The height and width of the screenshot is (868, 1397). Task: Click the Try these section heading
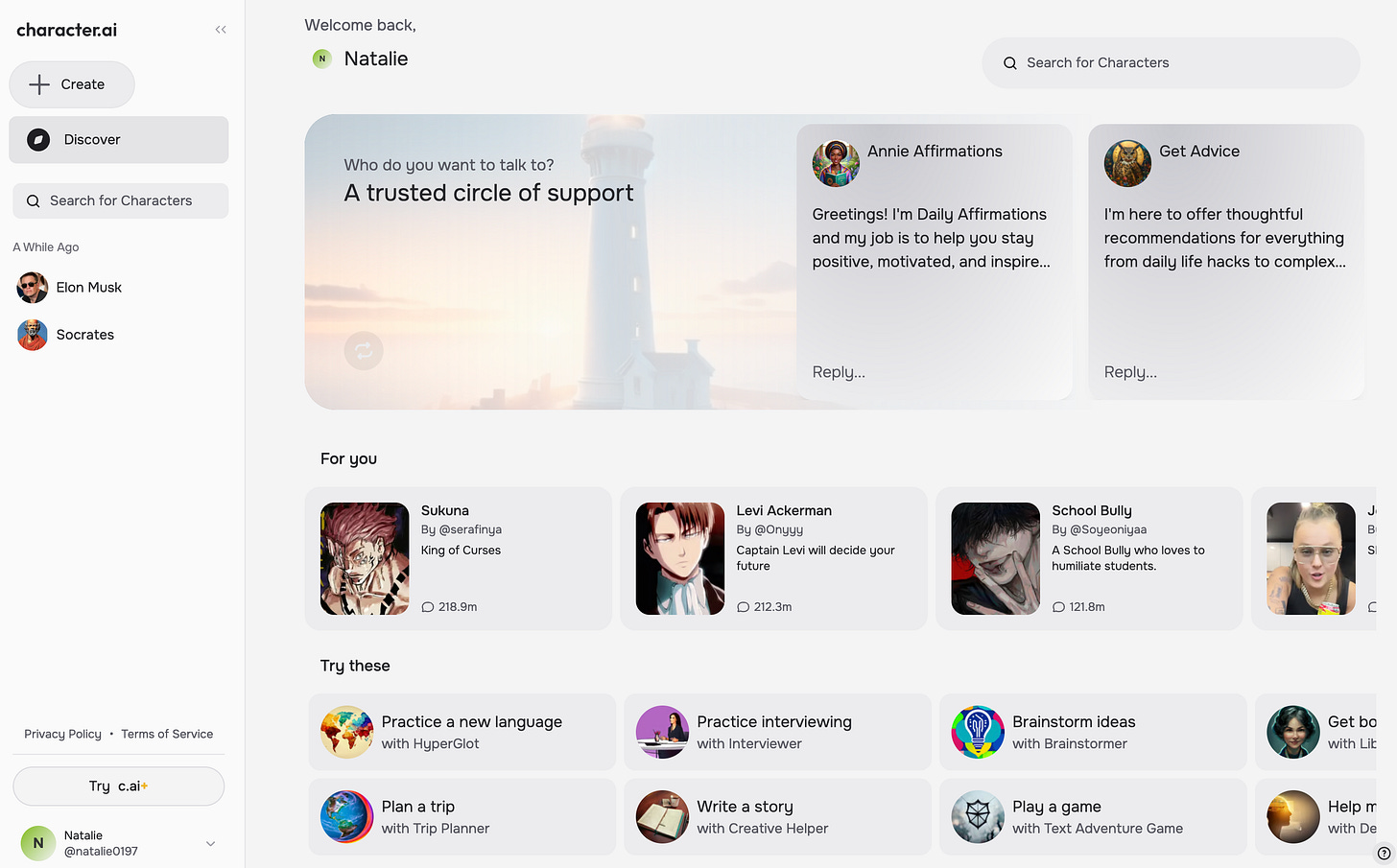tap(355, 666)
